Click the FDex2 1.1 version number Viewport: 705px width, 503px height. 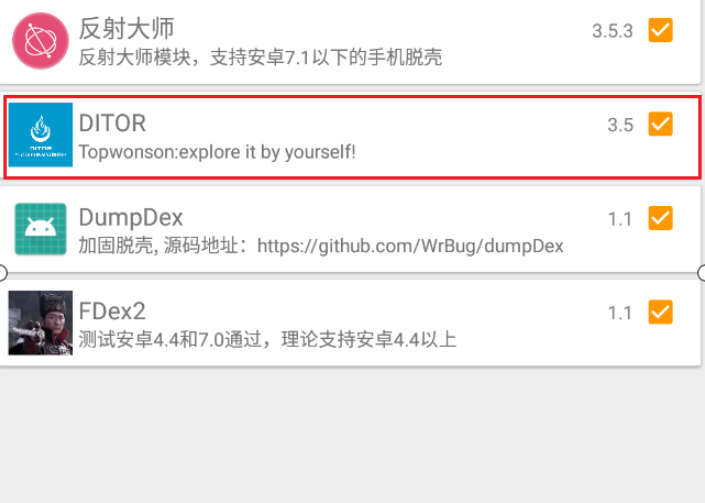[x=620, y=313]
